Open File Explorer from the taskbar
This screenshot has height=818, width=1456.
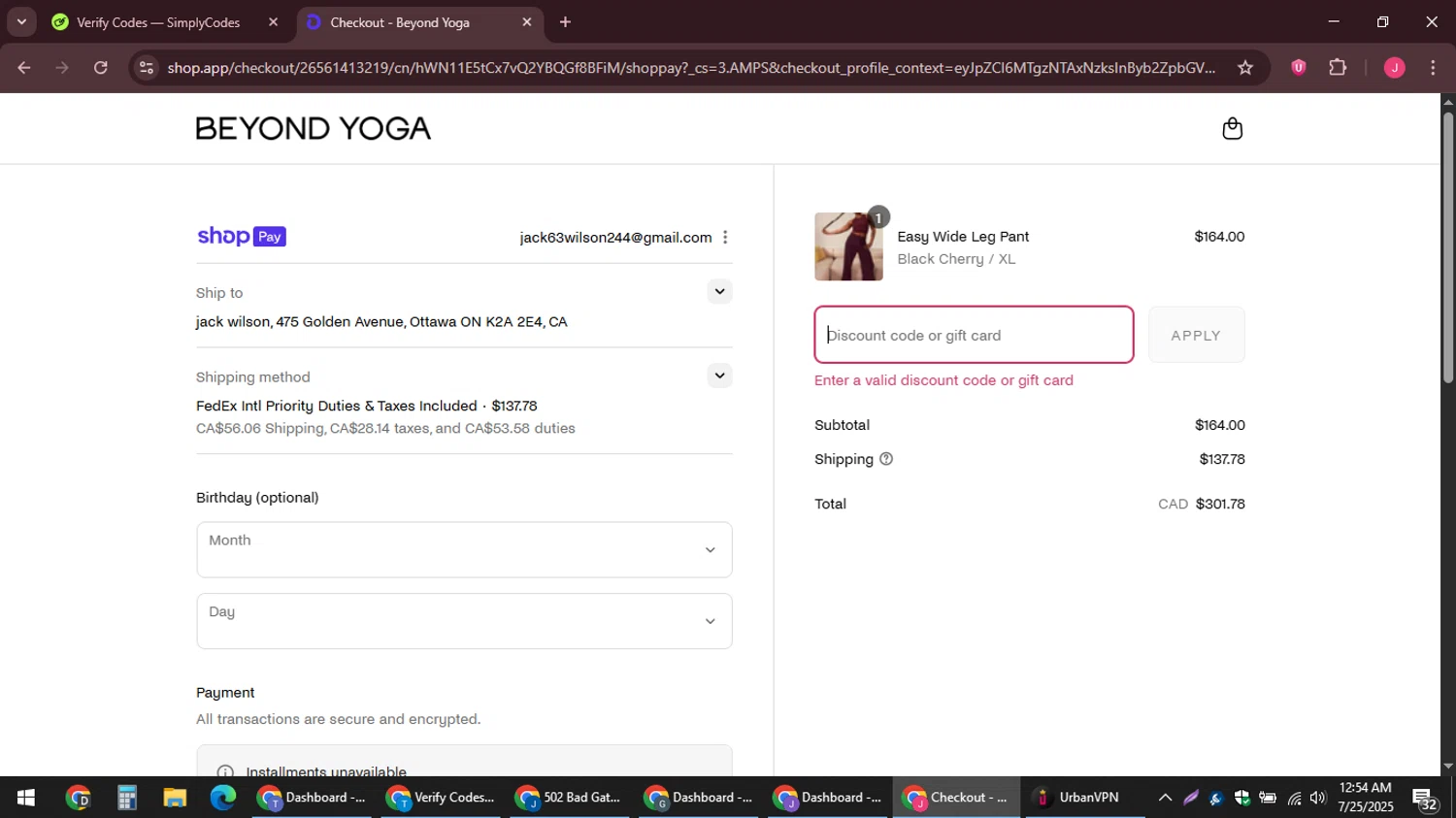click(x=175, y=798)
